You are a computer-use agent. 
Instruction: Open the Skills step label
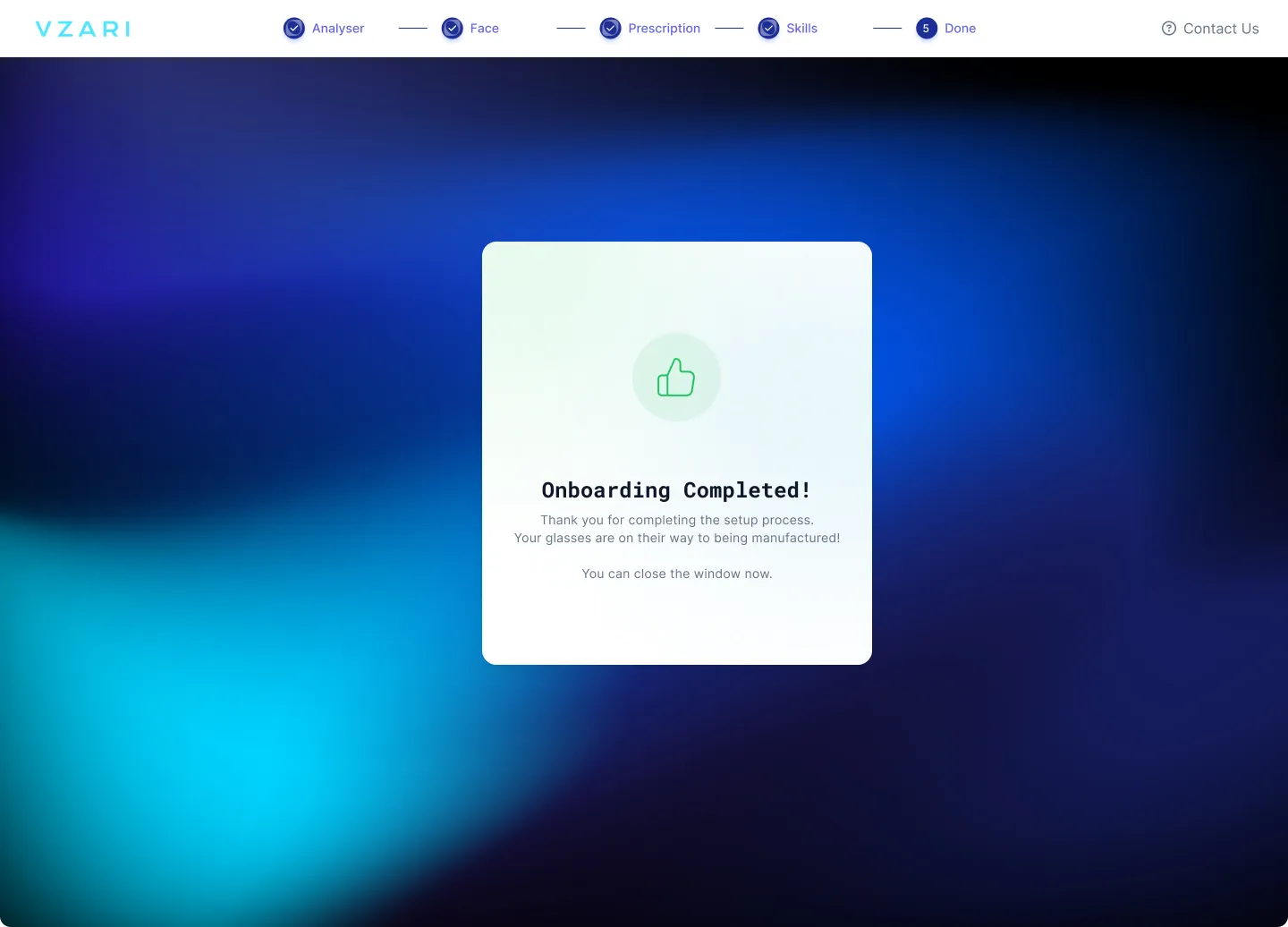click(802, 29)
